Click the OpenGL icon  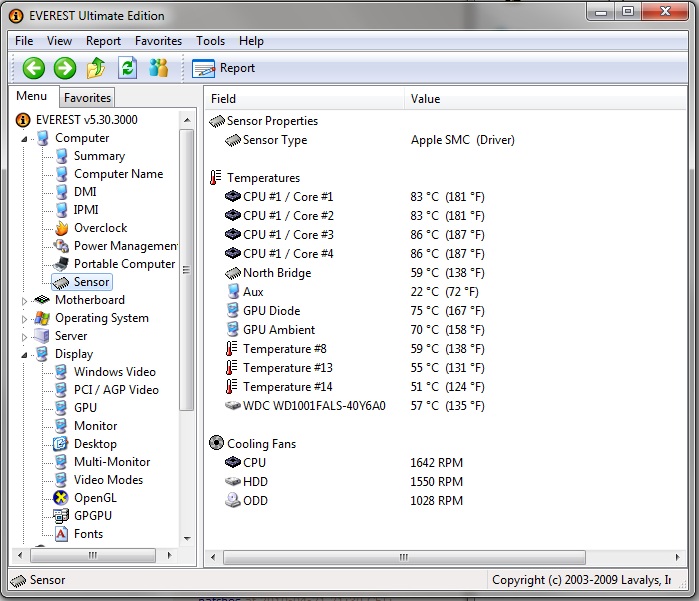pos(61,498)
